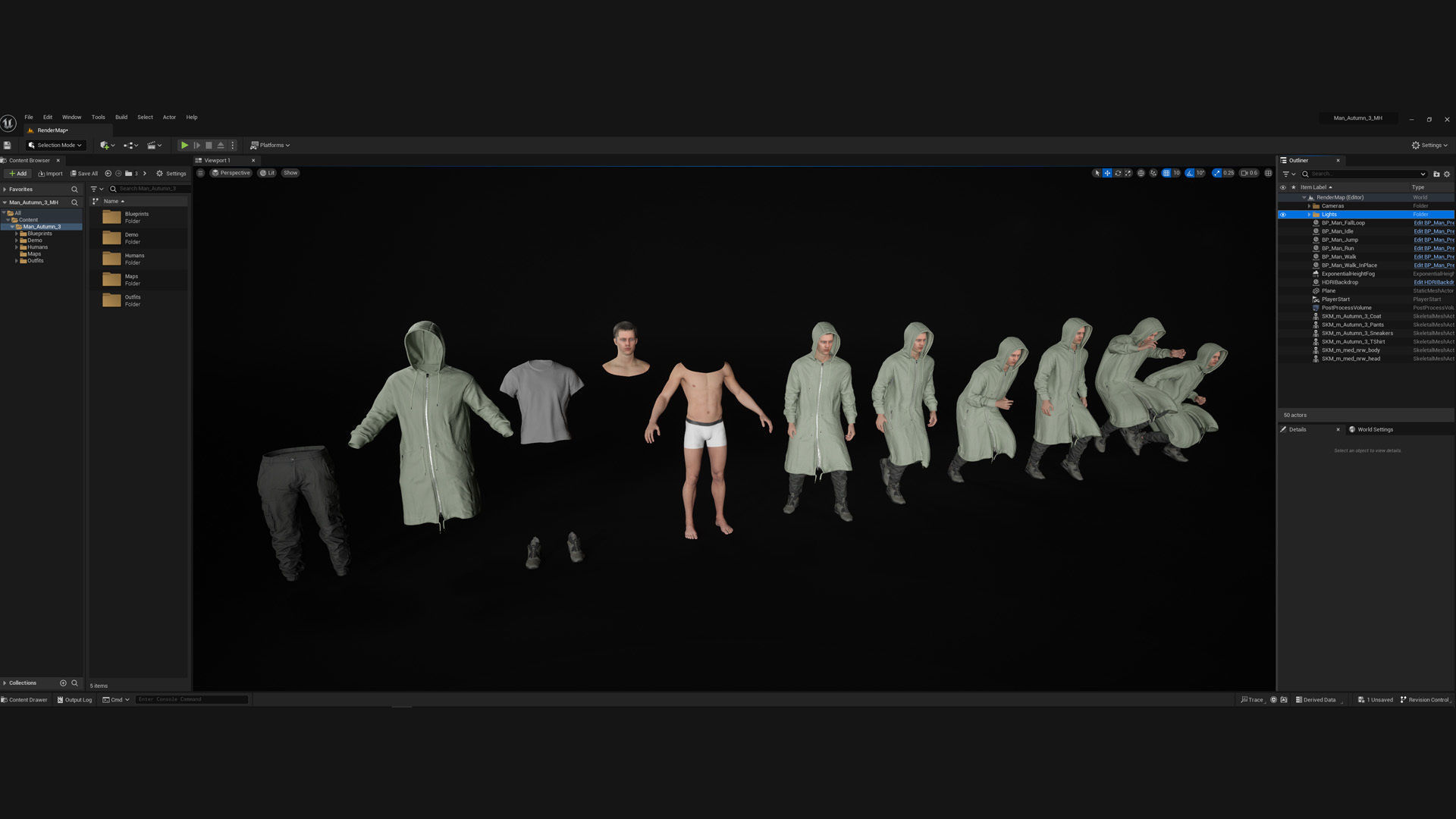Image resolution: width=1456 pixels, height=819 pixels.
Task: Open the Blueprints toolbar dropdown
Action: 130,145
